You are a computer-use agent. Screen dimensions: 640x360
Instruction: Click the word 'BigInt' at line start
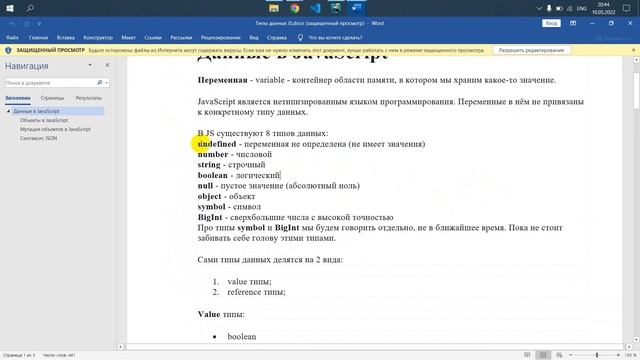point(210,218)
